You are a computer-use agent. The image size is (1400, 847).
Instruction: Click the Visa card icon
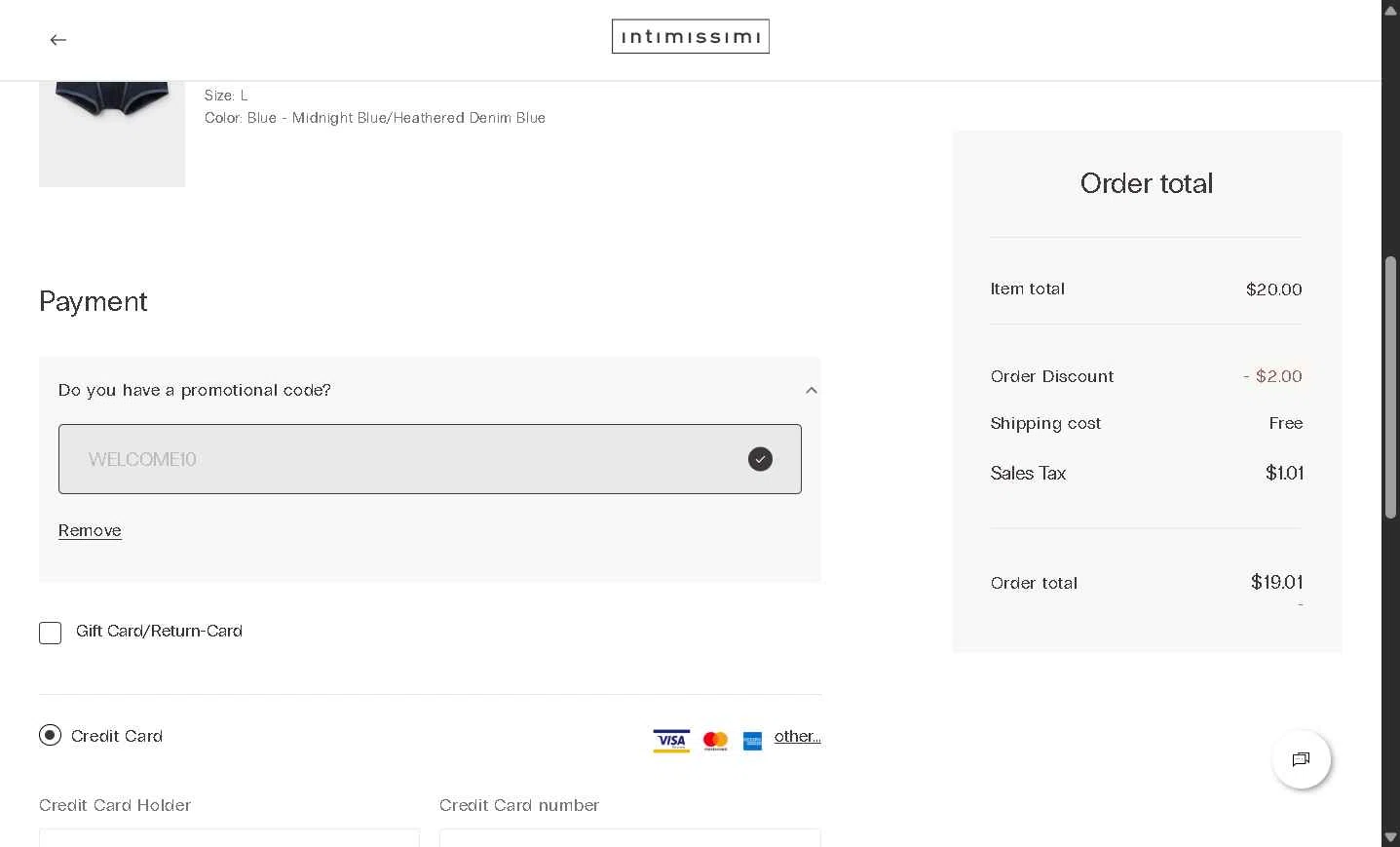click(671, 741)
